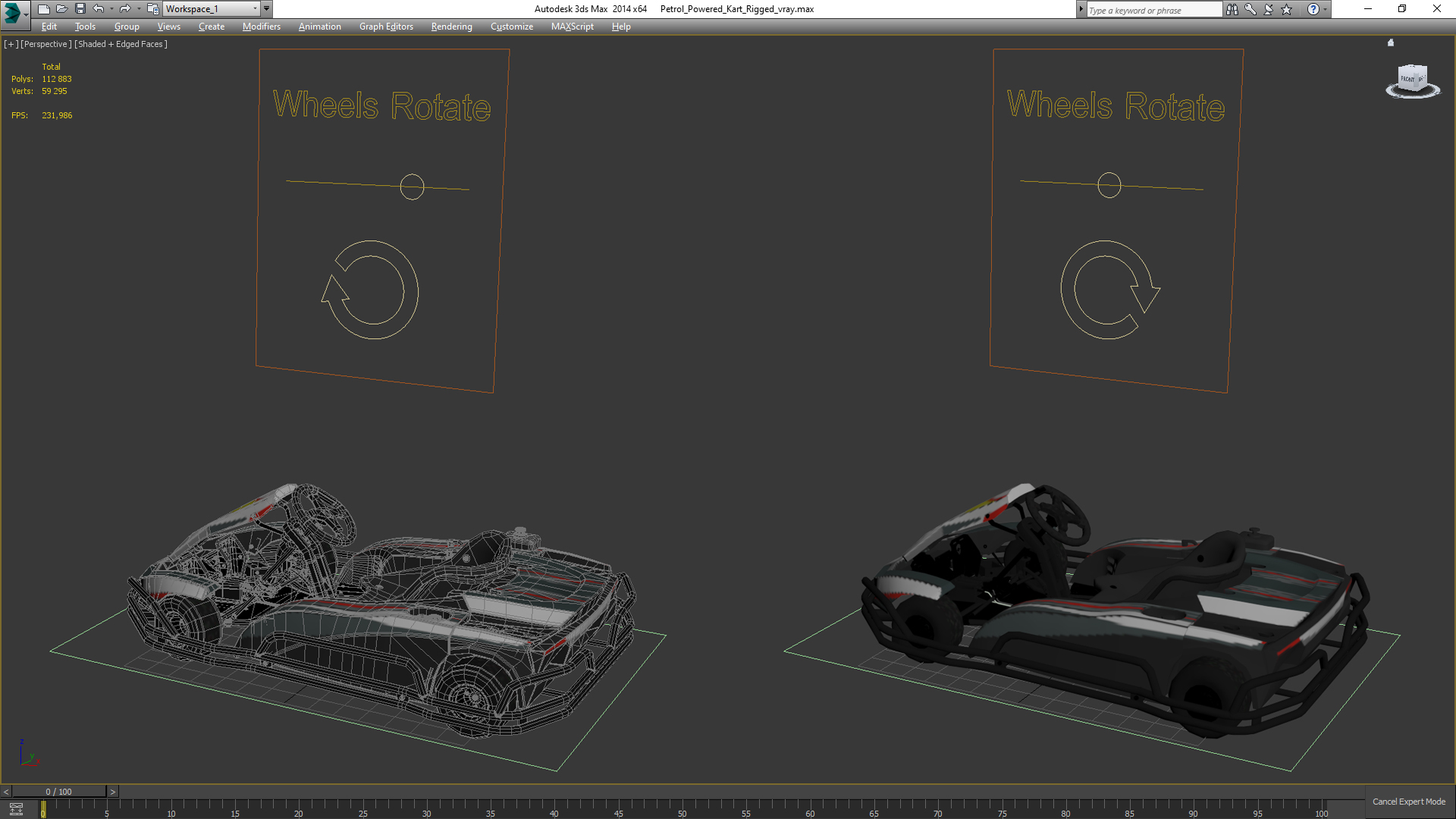1456x819 pixels.
Task: Open the undo history dropdown arrow
Action: 111,9
